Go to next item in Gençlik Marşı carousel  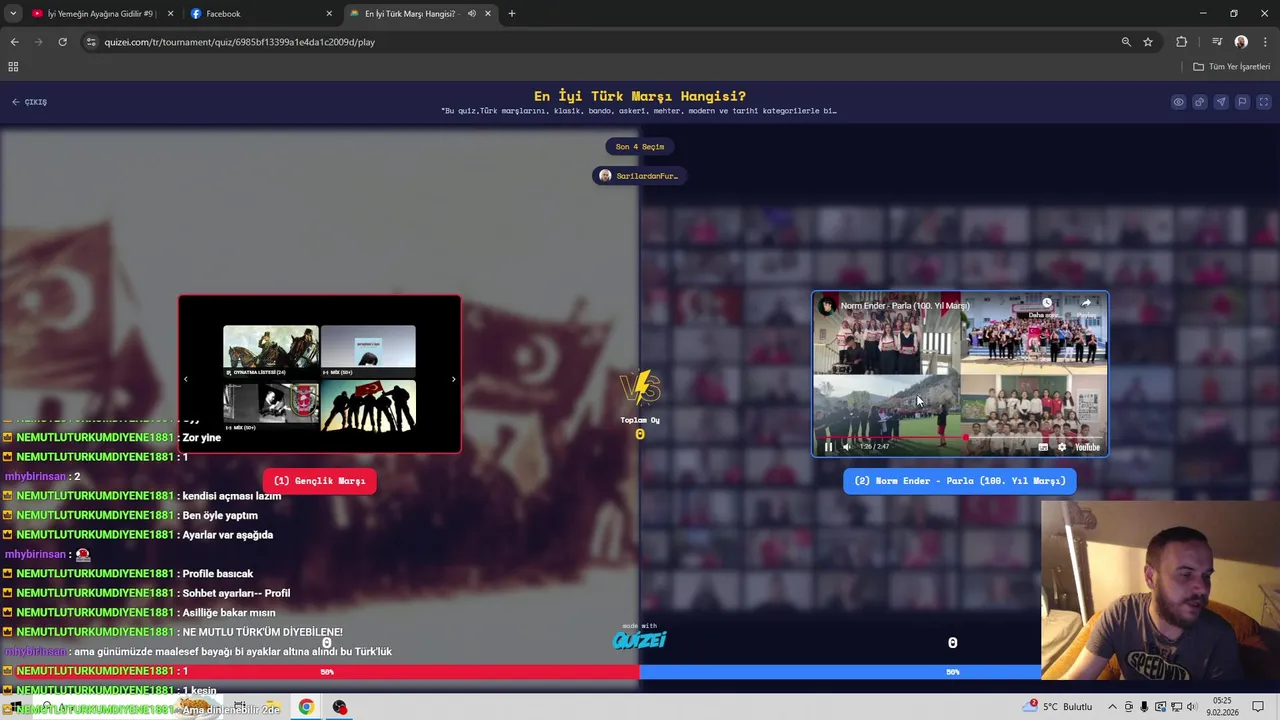(x=453, y=379)
